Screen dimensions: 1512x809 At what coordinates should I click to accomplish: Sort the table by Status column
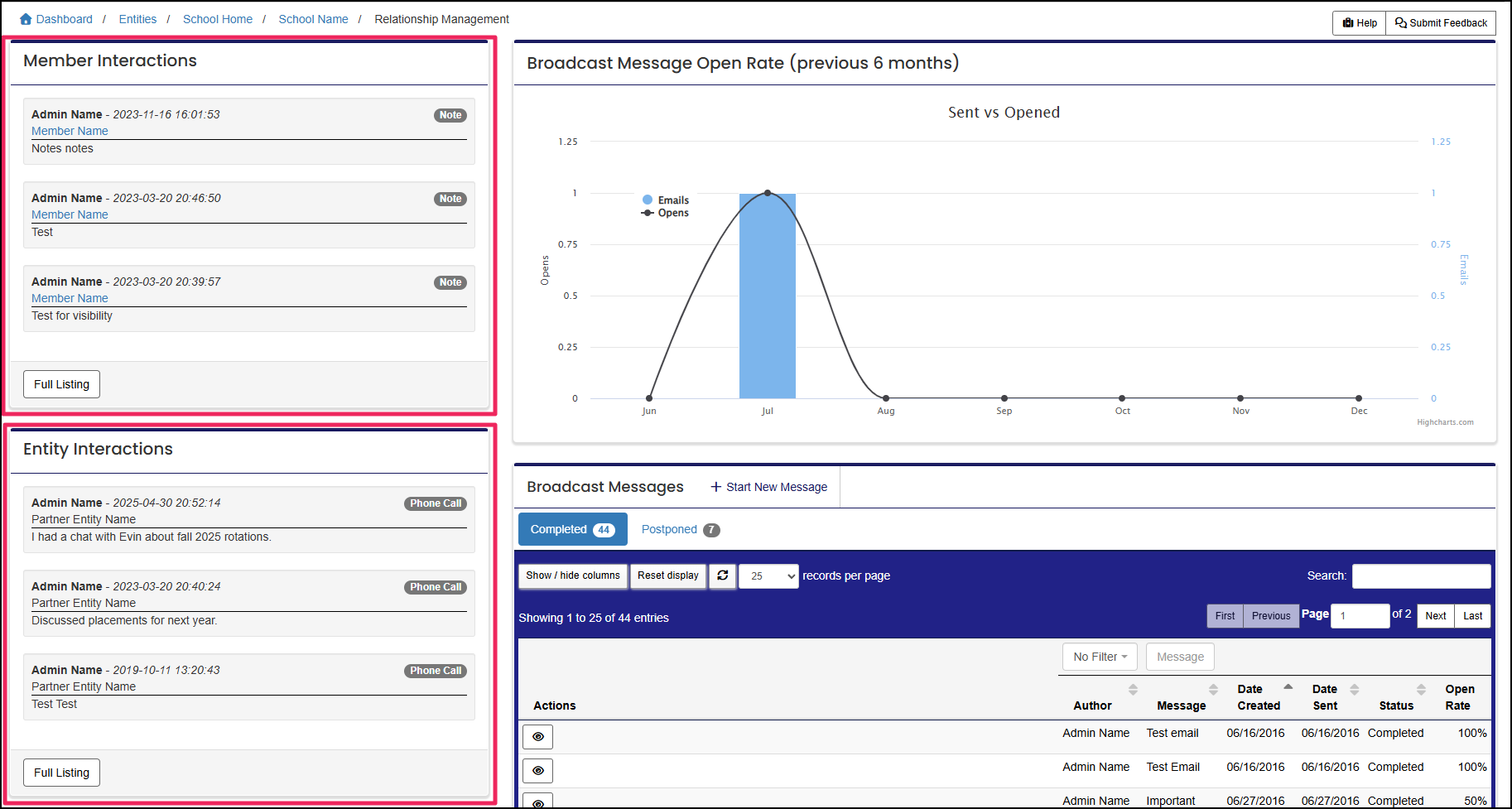pyautogui.click(x=1422, y=689)
